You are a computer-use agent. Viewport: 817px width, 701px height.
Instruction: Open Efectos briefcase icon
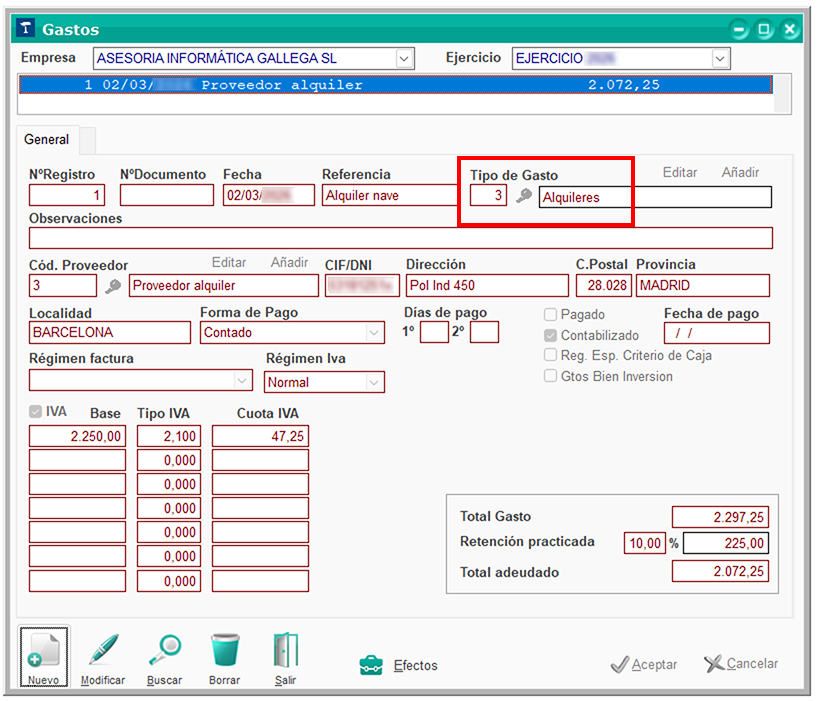click(371, 665)
